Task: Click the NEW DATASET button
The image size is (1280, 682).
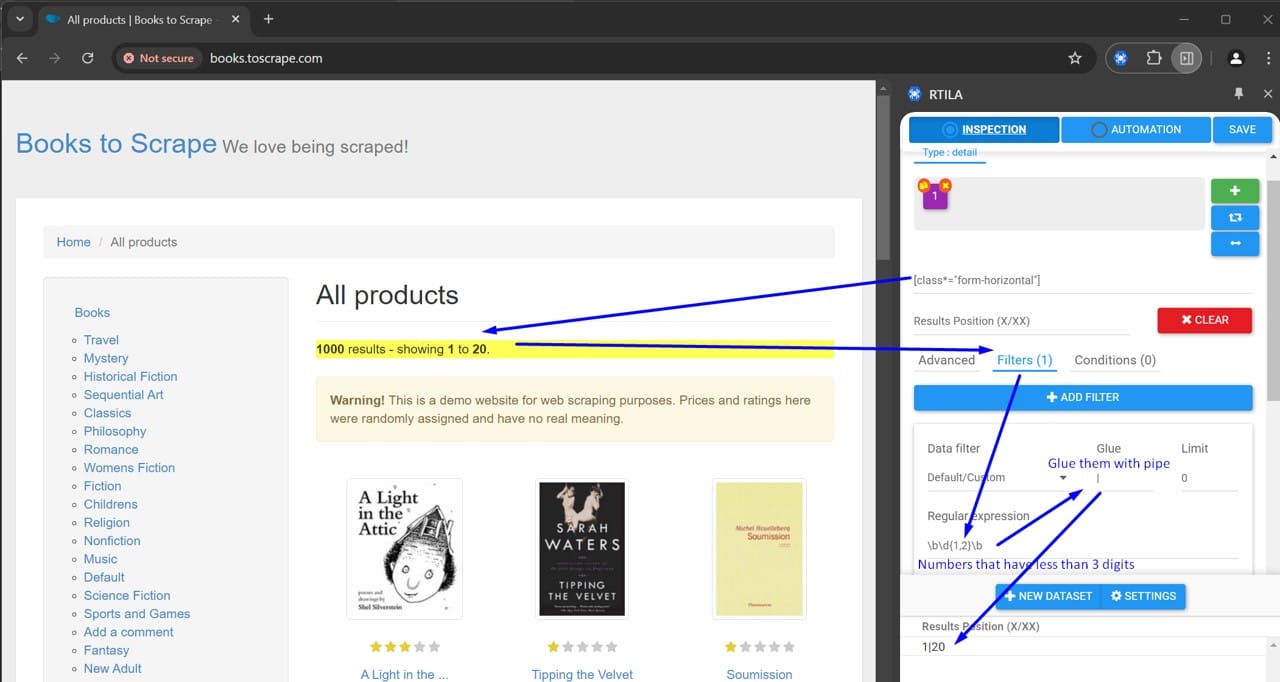Action: tap(1048, 596)
